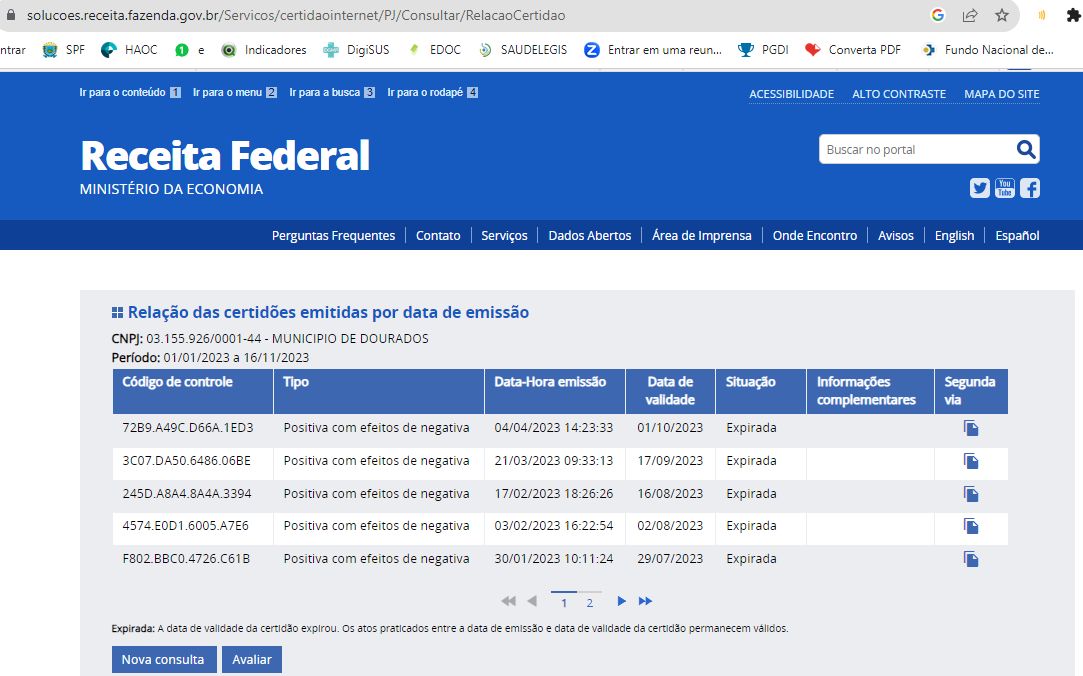Screen dimensions: 1083x676
Task: Click the Avaliar button
Action: [x=252, y=659]
